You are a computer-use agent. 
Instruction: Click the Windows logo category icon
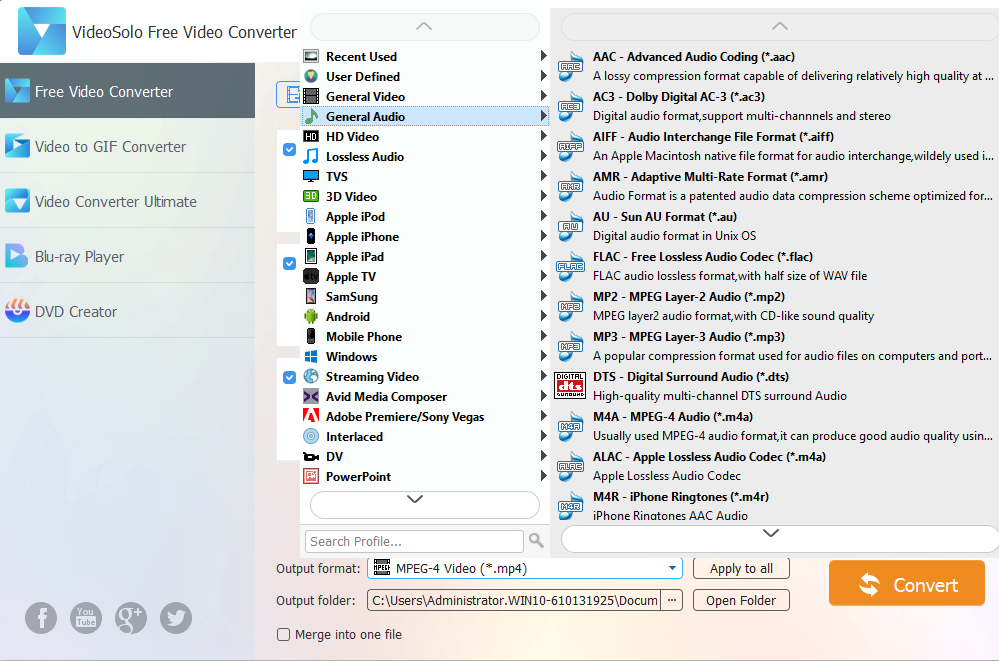point(311,356)
